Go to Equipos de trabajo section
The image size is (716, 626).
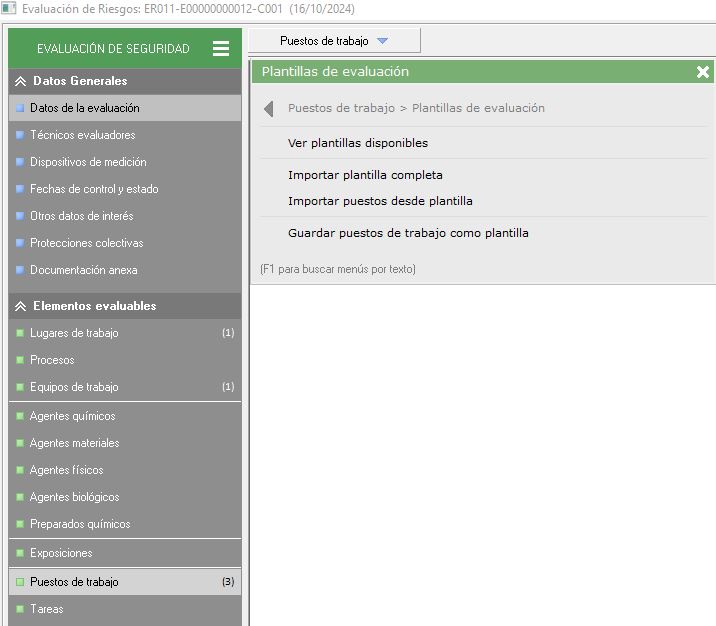[x=74, y=387]
